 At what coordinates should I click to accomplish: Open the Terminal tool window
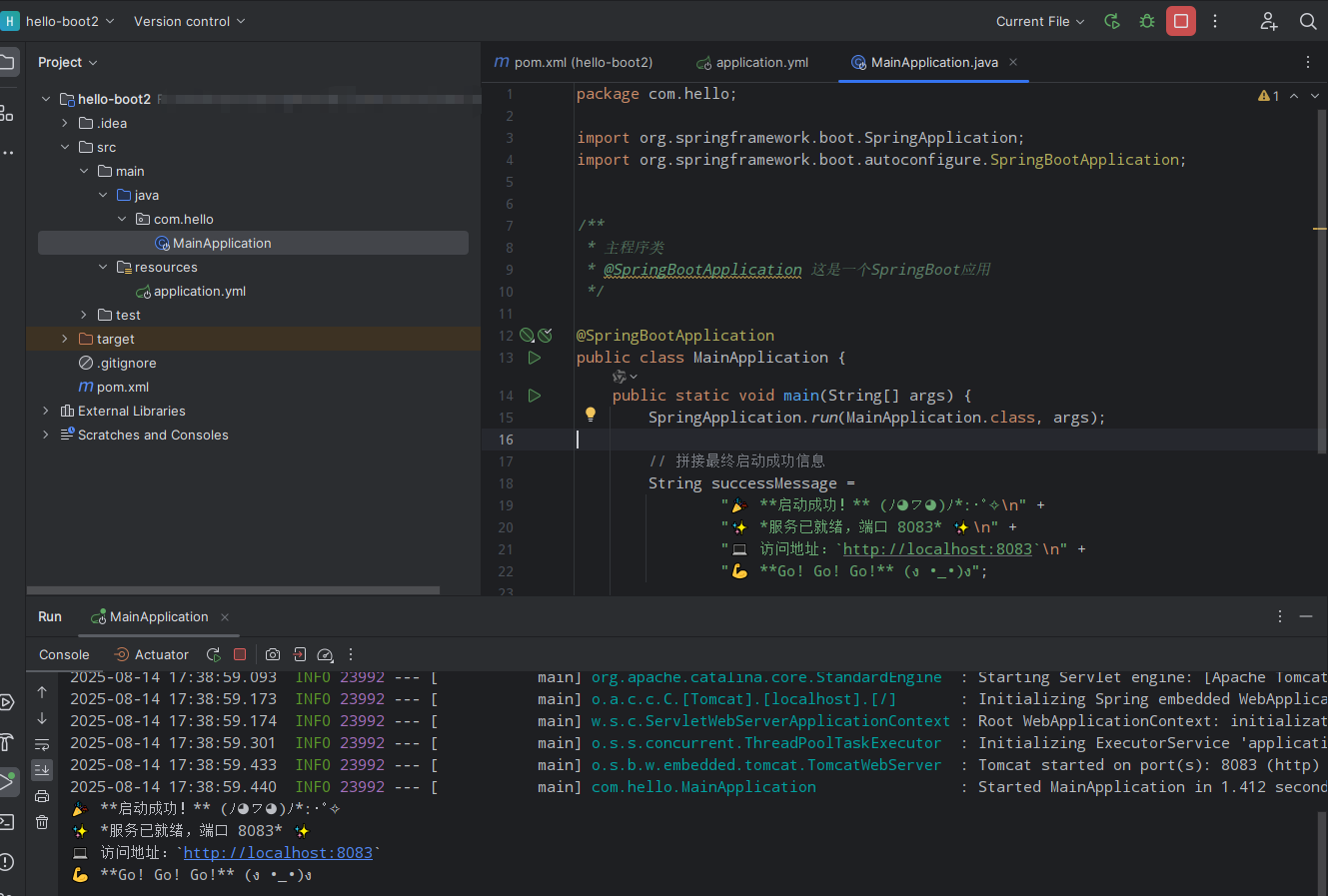(x=6, y=822)
